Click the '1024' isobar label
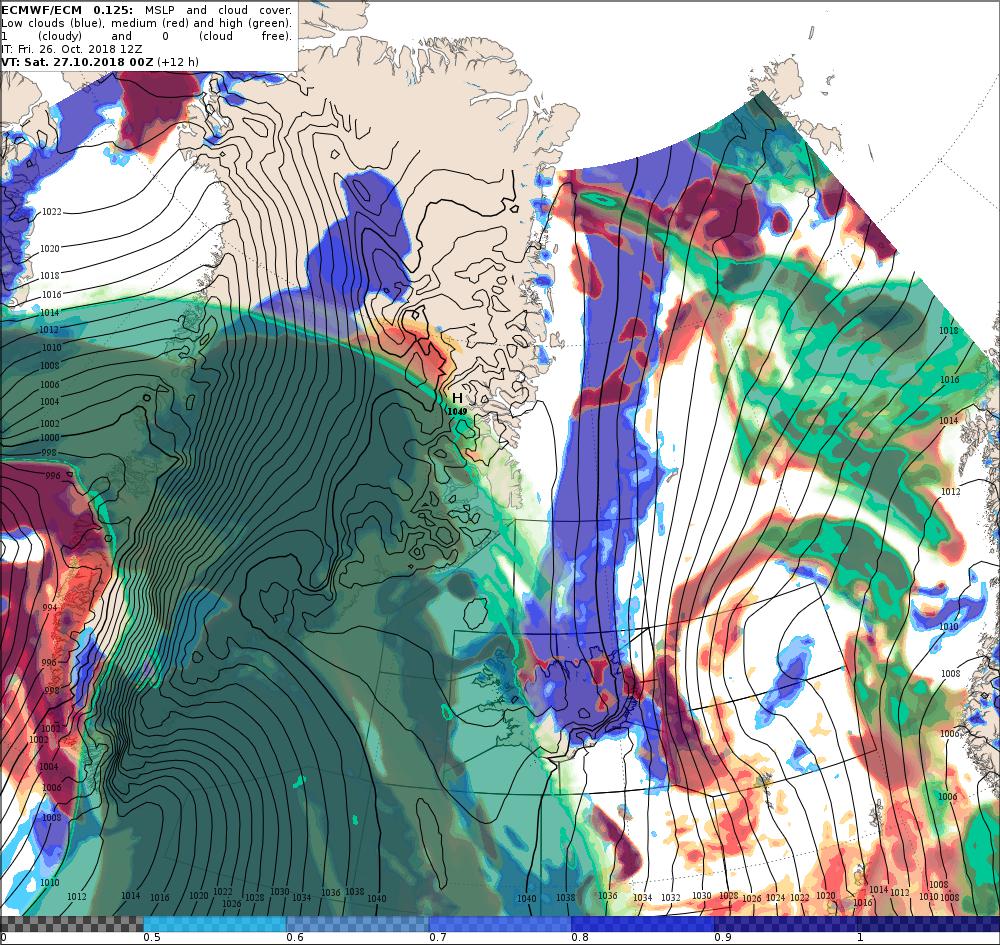 pyautogui.click(x=776, y=897)
